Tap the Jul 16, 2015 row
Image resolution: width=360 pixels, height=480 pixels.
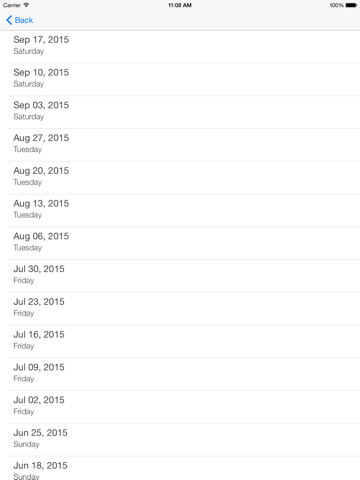coord(180,341)
